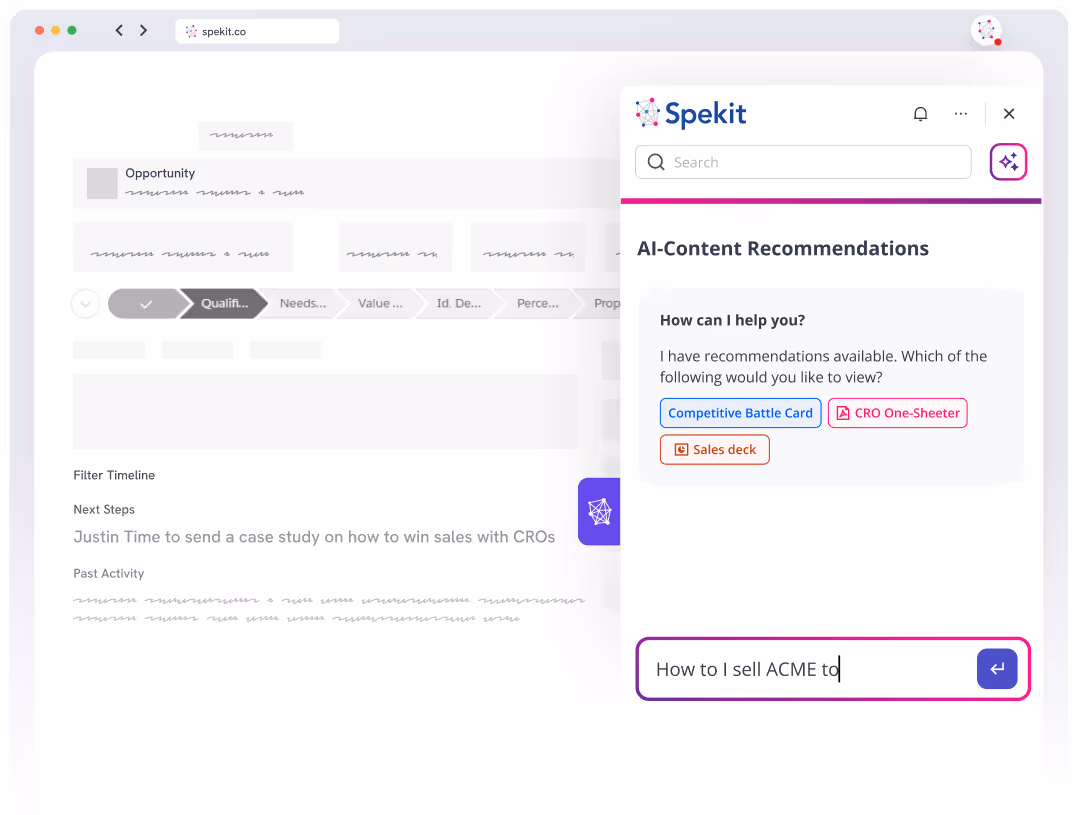Select the Needs... stage
The image size is (1080, 815).
click(303, 303)
